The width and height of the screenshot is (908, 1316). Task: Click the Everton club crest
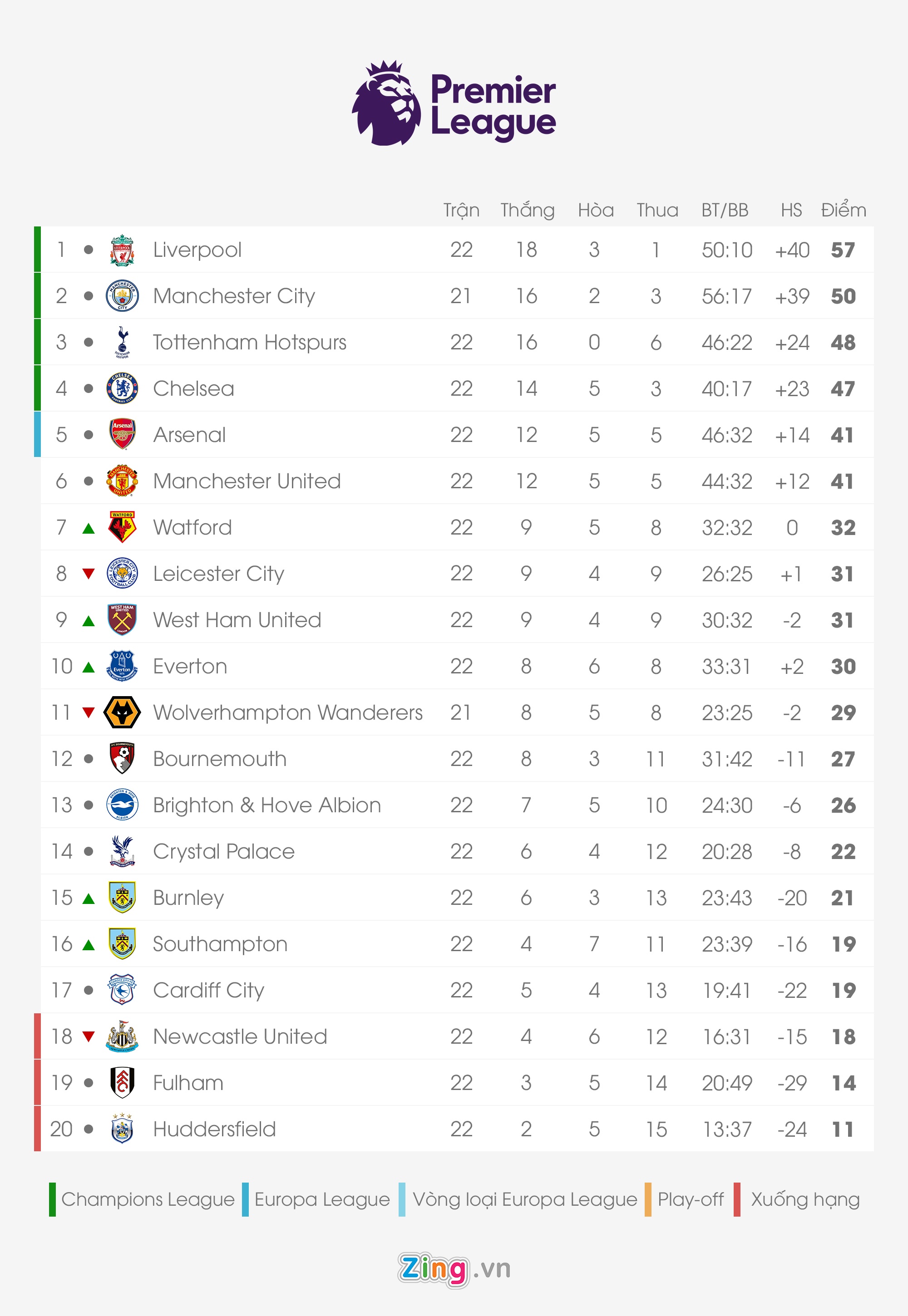(x=122, y=666)
